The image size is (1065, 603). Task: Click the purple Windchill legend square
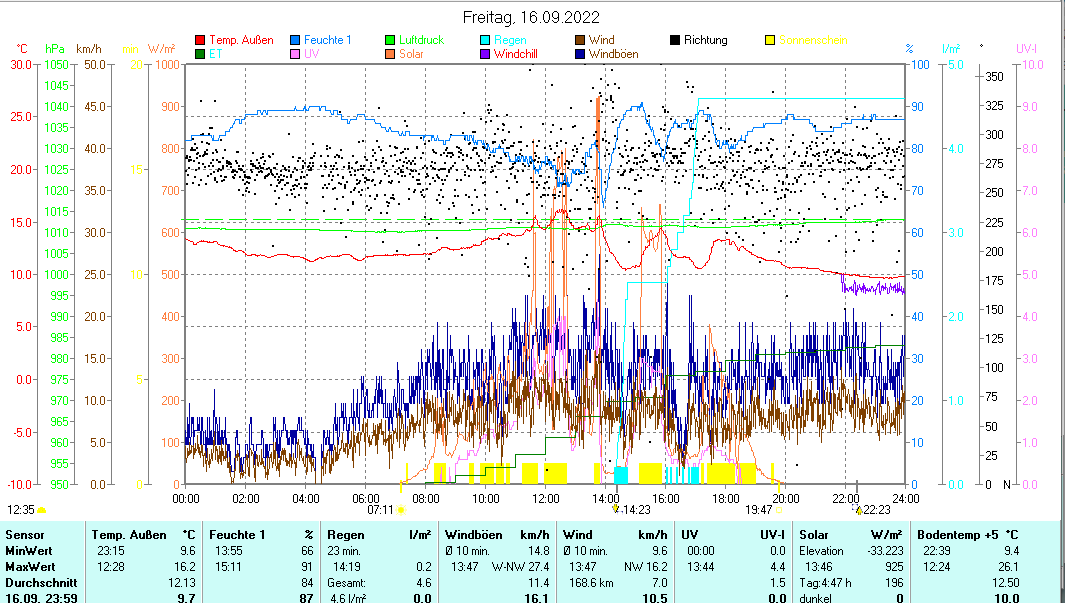click(x=486, y=54)
